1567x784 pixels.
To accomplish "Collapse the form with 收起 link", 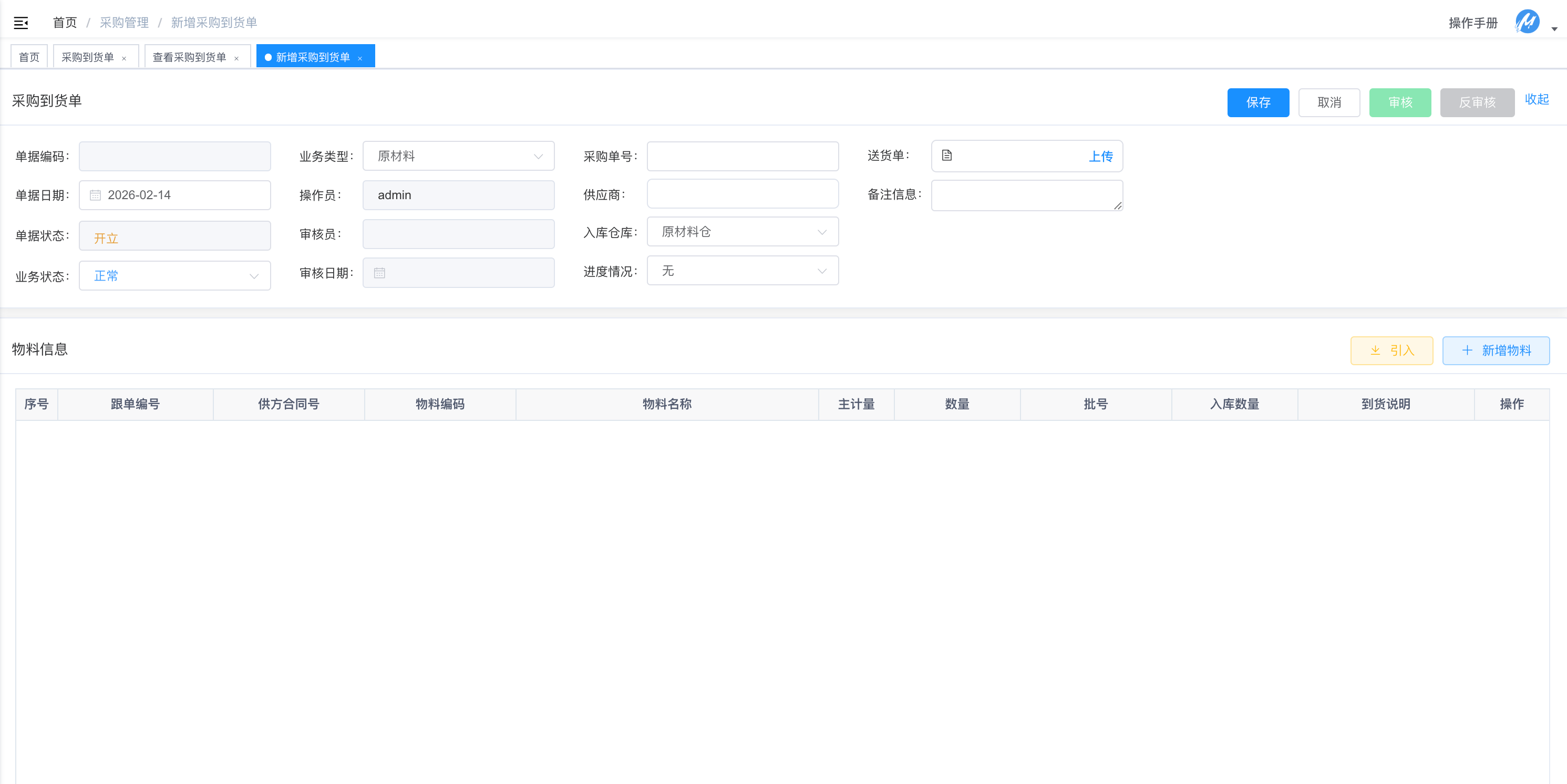I will (1536, 99).
